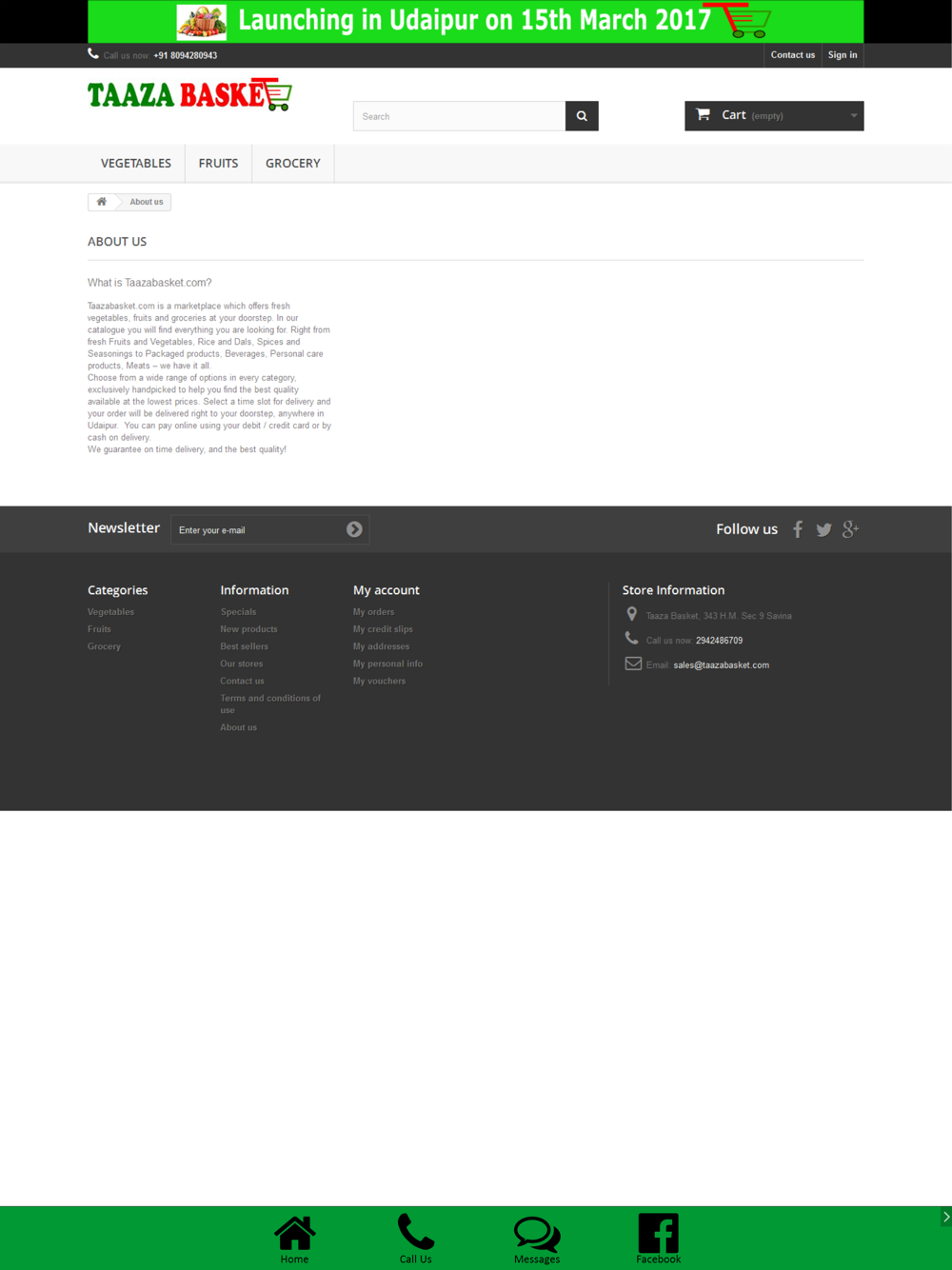Open Terms and conditions of use
This screenshot has height=1270, width=952.
(x=270, y=704)
